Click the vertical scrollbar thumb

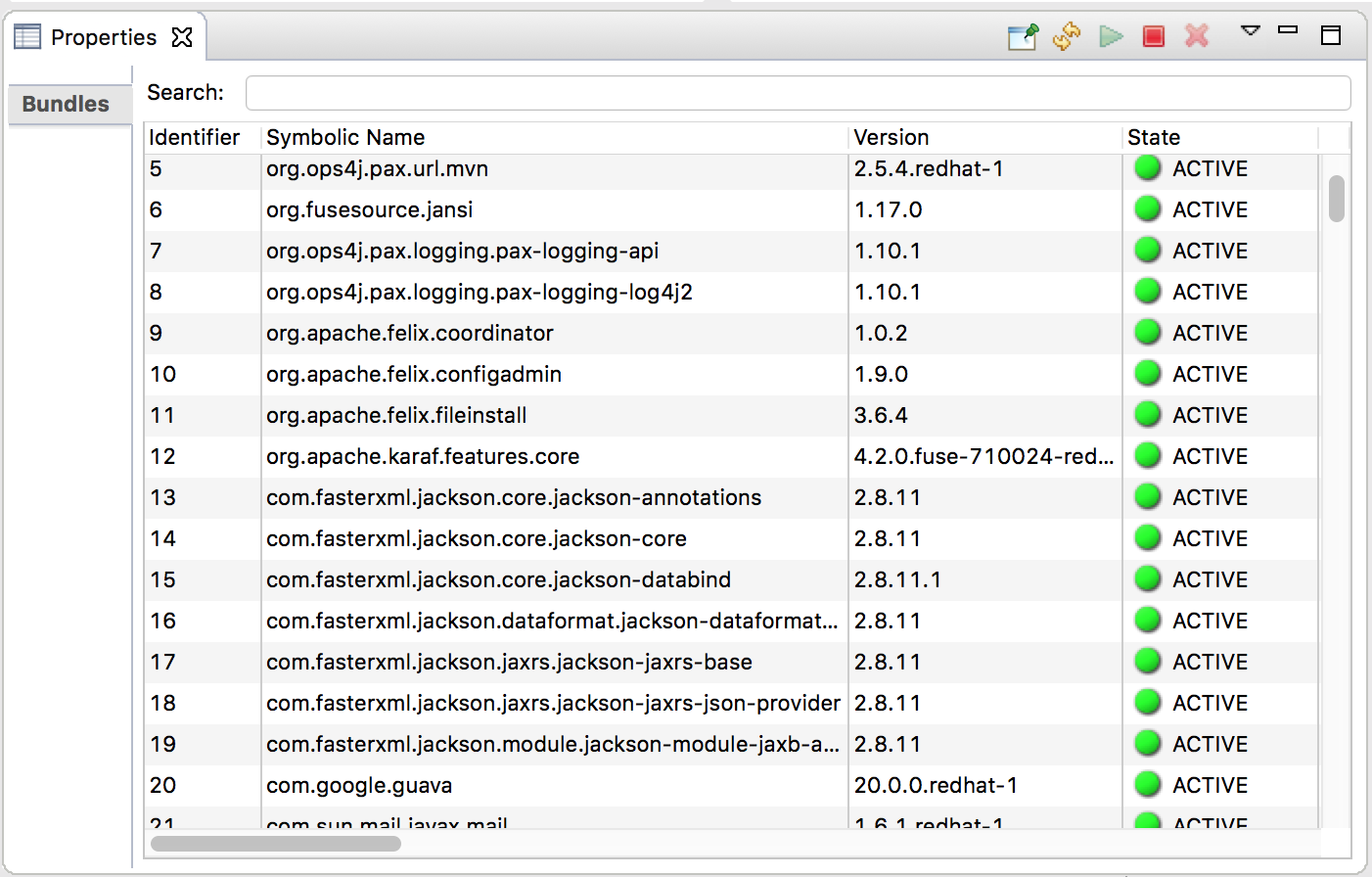(1337, 199)
